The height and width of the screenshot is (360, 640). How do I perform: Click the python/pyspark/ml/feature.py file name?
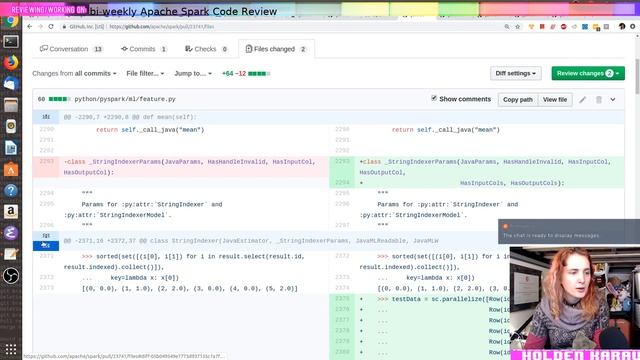point(125,99)
